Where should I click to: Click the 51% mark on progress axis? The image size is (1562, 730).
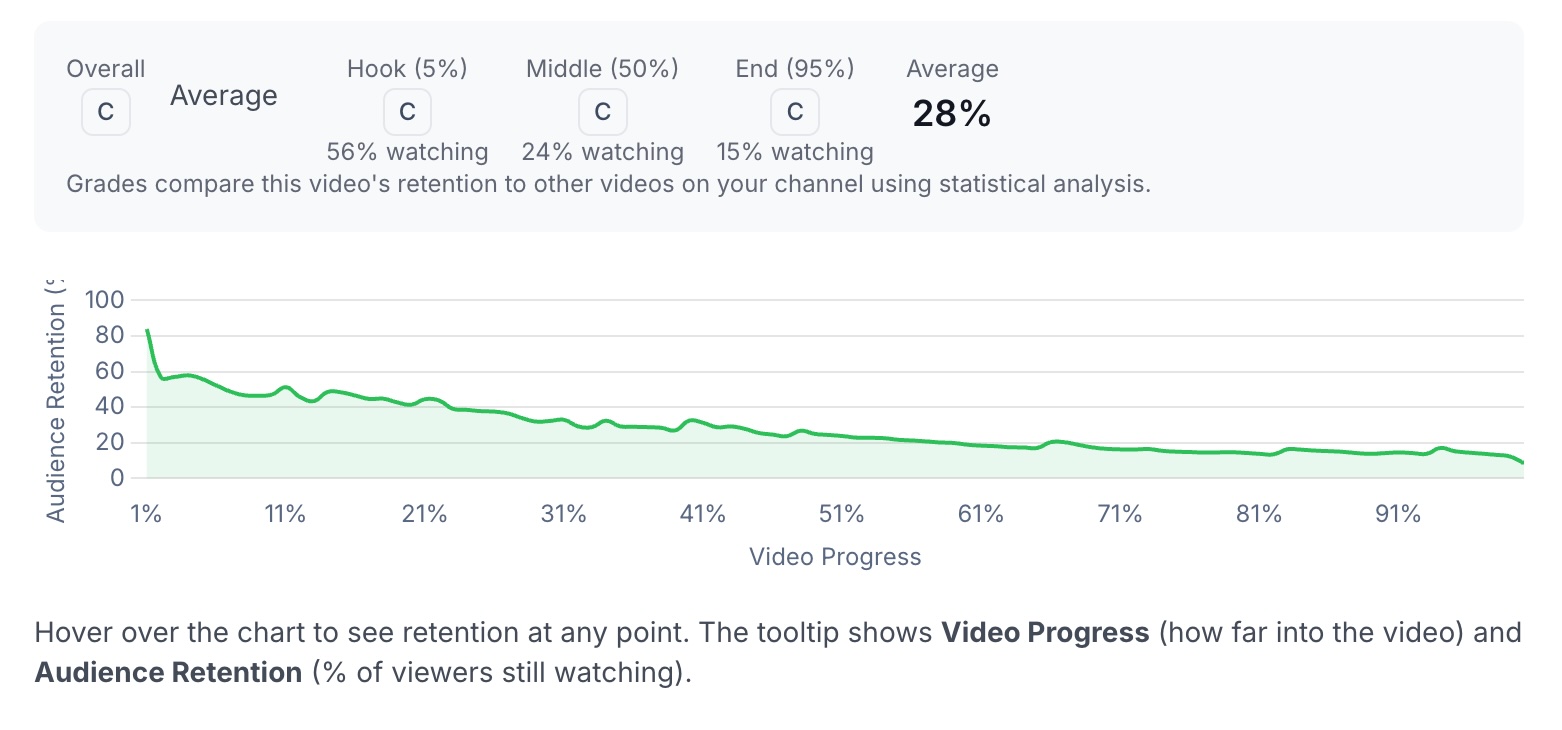pos(841,513)
